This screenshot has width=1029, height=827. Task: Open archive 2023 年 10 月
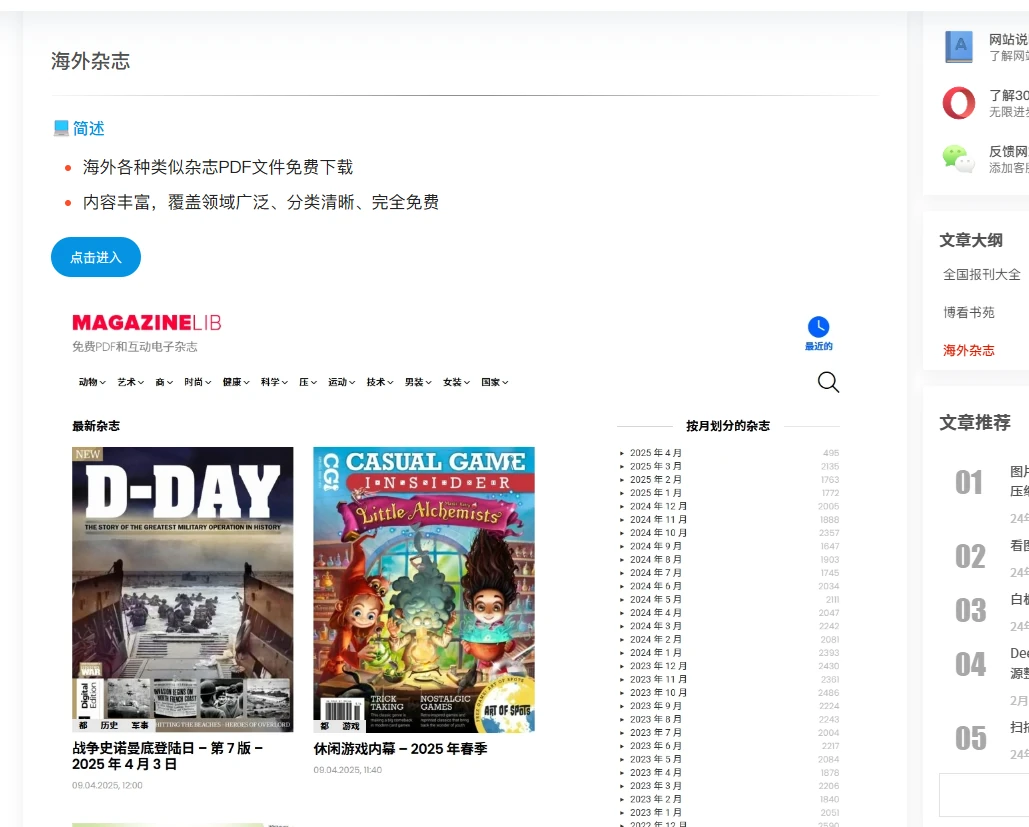pyautogui.click(x=658, y=692)
